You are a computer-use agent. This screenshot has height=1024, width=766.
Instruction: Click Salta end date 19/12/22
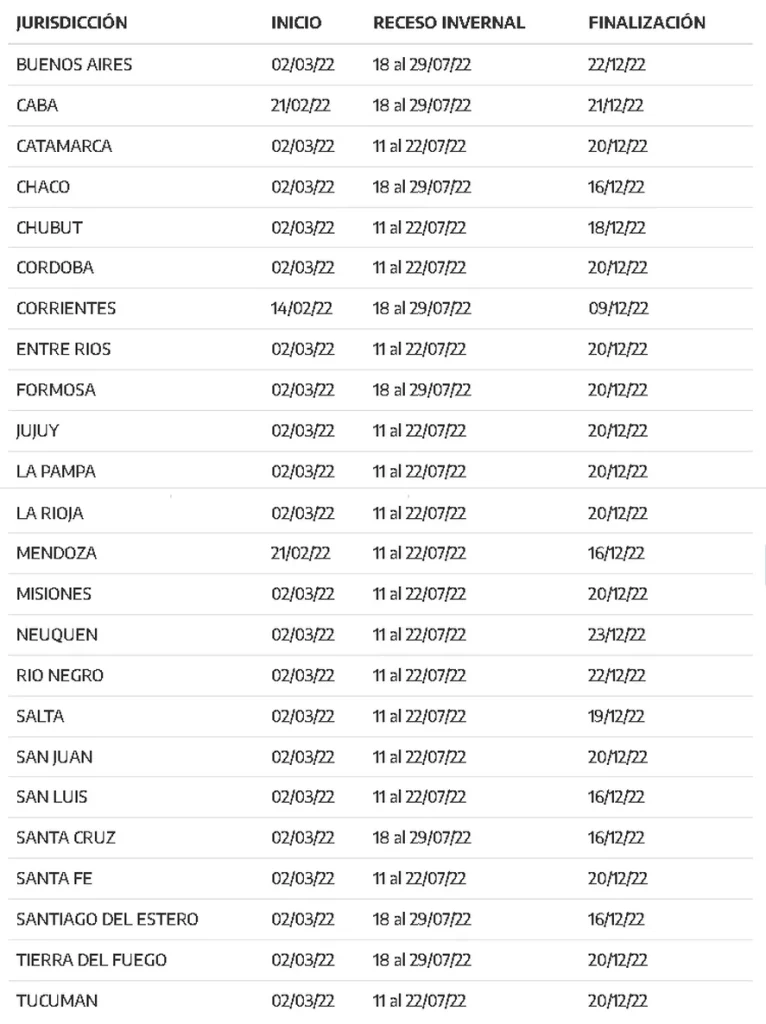click(616, 716)
